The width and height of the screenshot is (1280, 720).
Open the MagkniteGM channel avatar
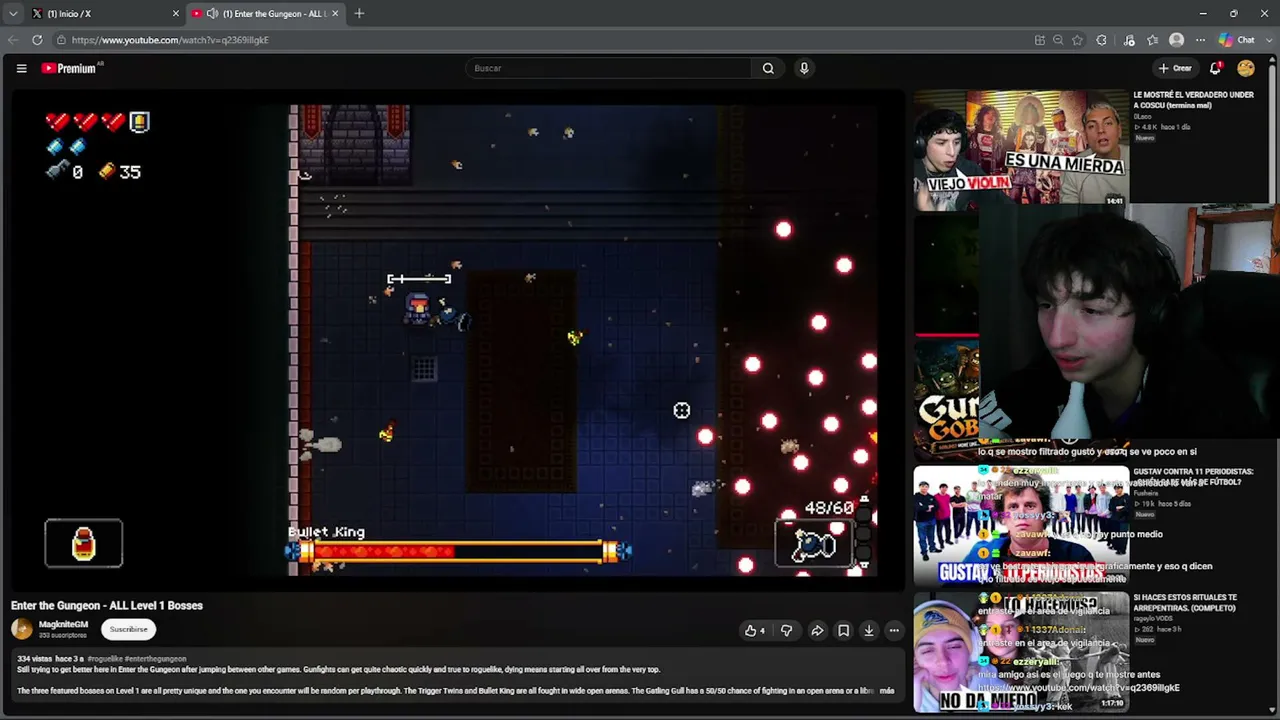pos(22,629)
